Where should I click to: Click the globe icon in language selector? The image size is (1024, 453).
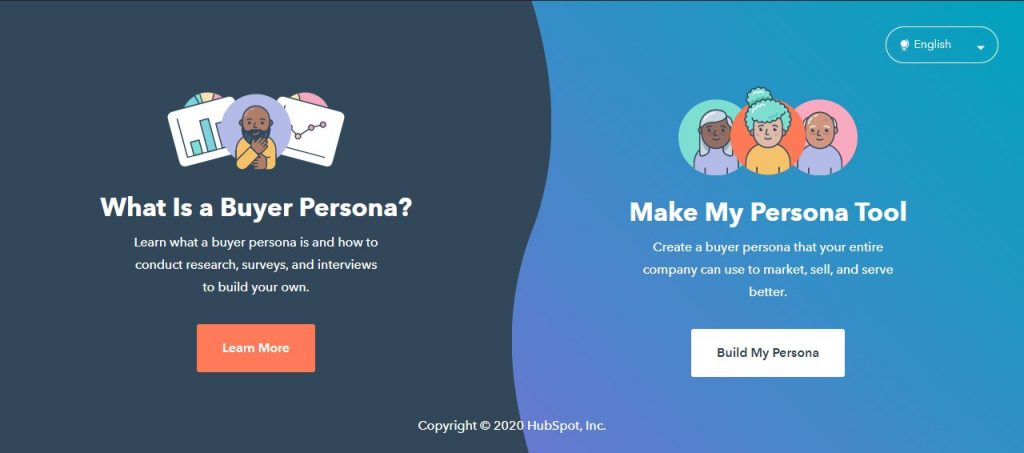(904, 45)
